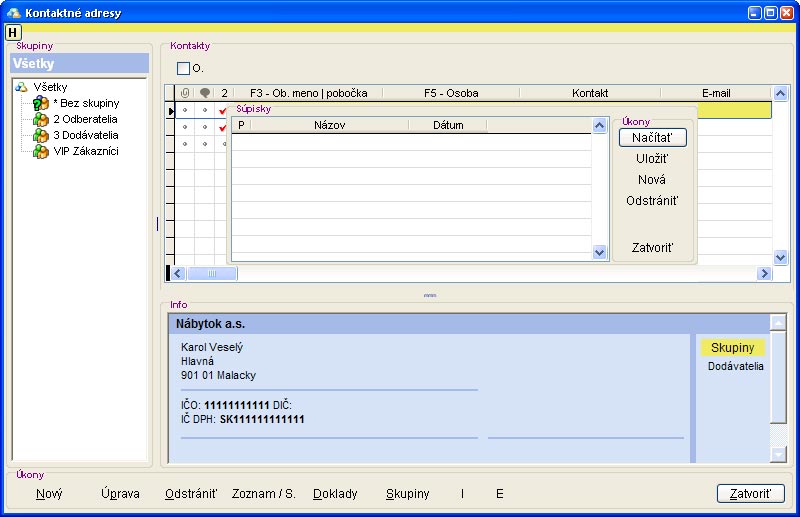Click the H button under the title bar
Screen dimensions: 800x517
tap(13, 33)
